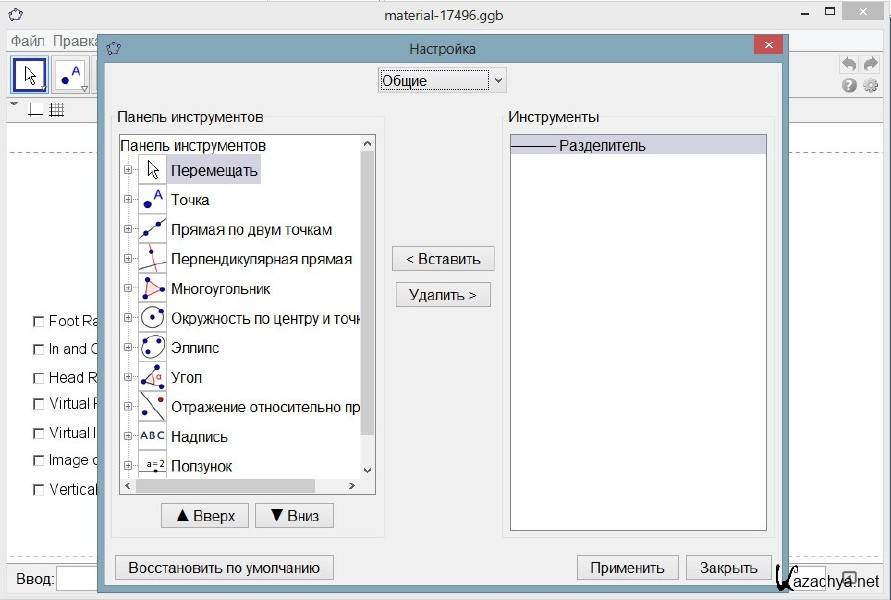This screenshot has width=891, height=600.
Task: Select the Надпись ABC text icon
Action: click(153, 437)
